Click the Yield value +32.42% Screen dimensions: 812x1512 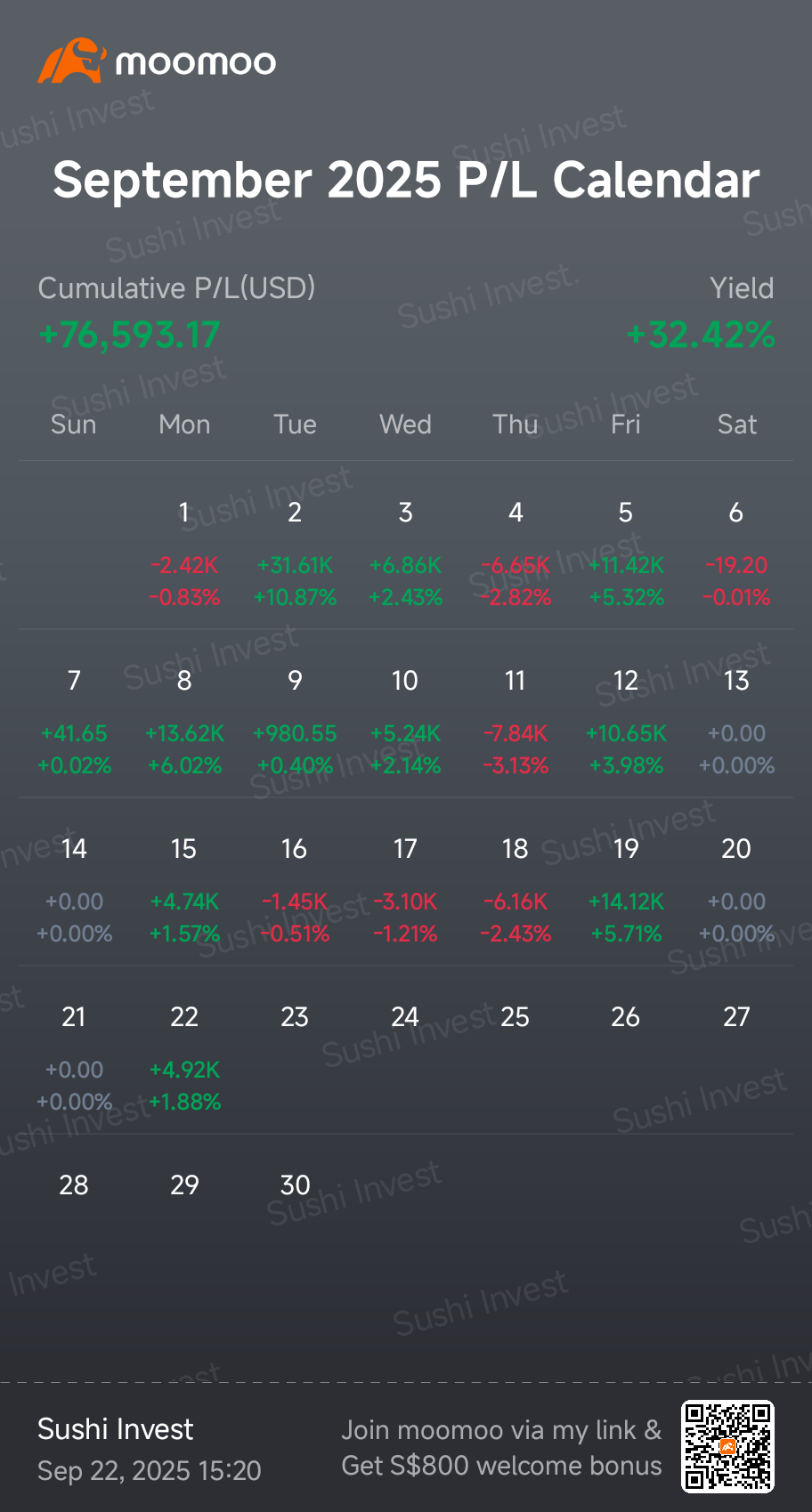pyautogui.click(x=701, y=336)
